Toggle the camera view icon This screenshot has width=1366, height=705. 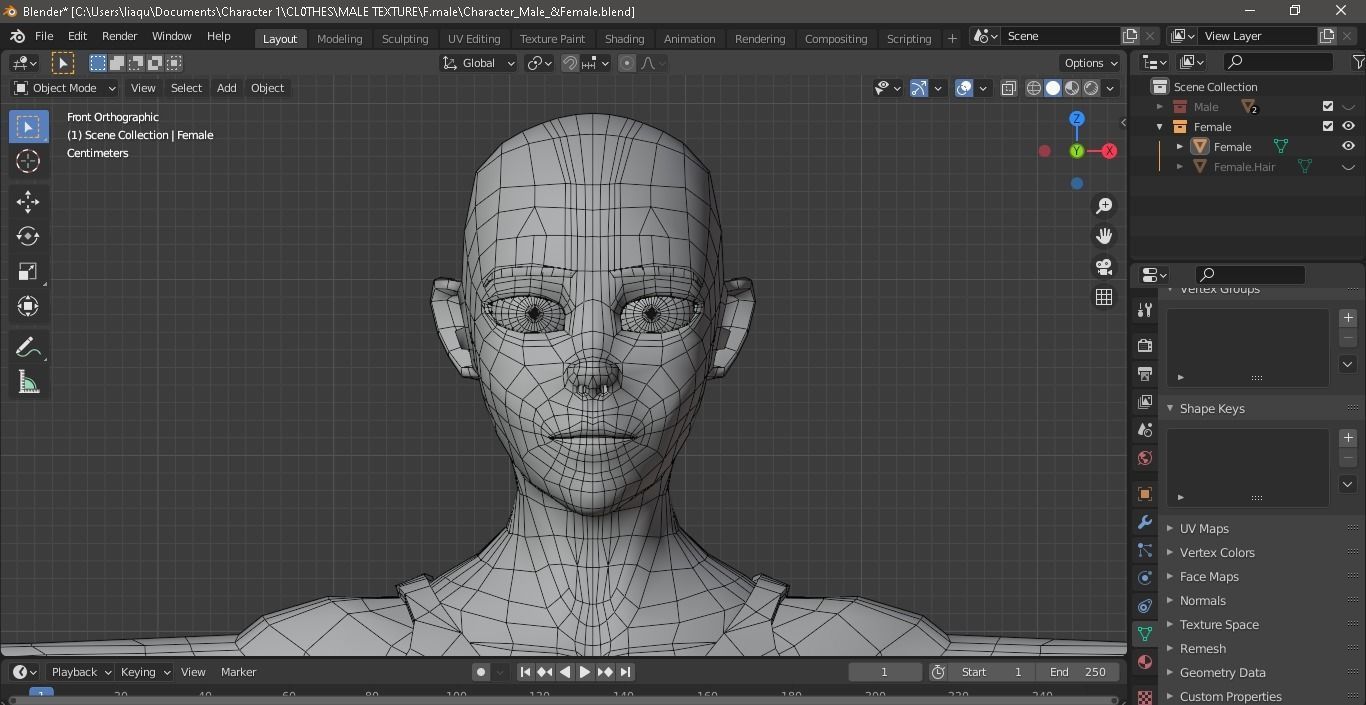(x=1104, y=267)
